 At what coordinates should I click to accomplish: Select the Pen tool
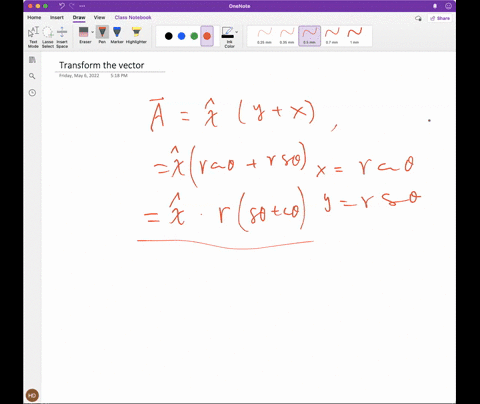point(102,35)
